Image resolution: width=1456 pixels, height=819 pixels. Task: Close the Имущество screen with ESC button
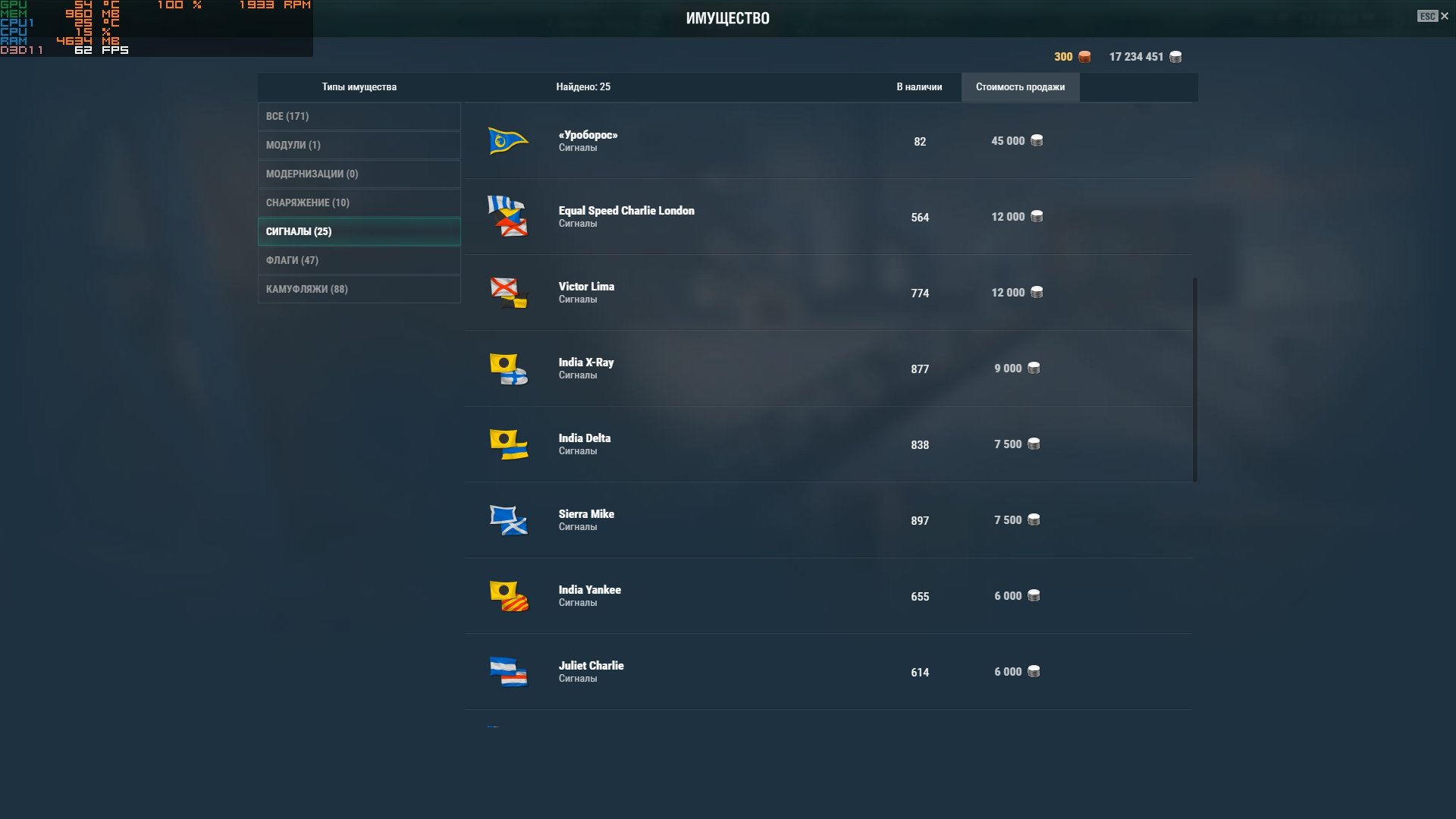(1433, 16)
